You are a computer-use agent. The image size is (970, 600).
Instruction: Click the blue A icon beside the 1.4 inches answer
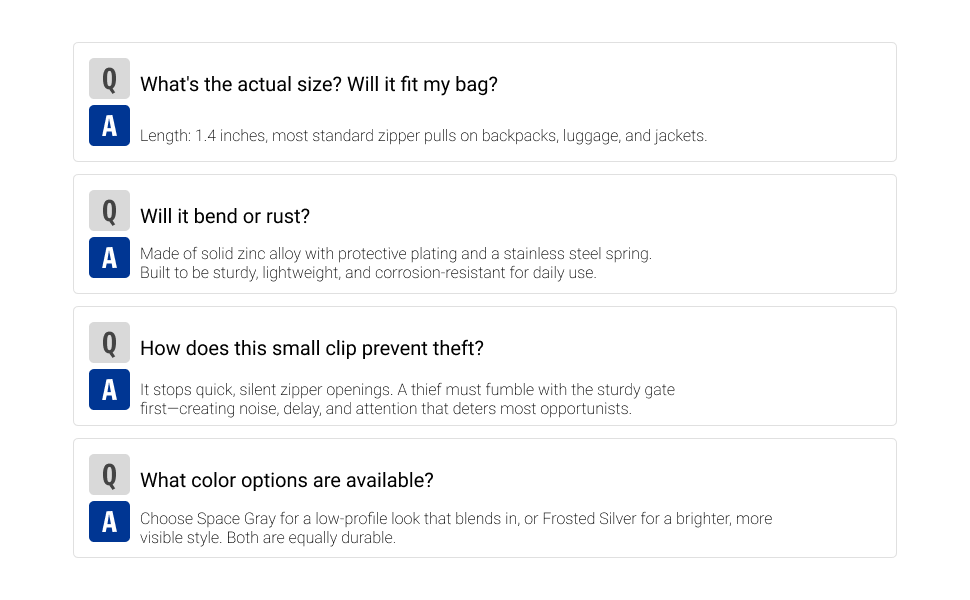(109, 126)
